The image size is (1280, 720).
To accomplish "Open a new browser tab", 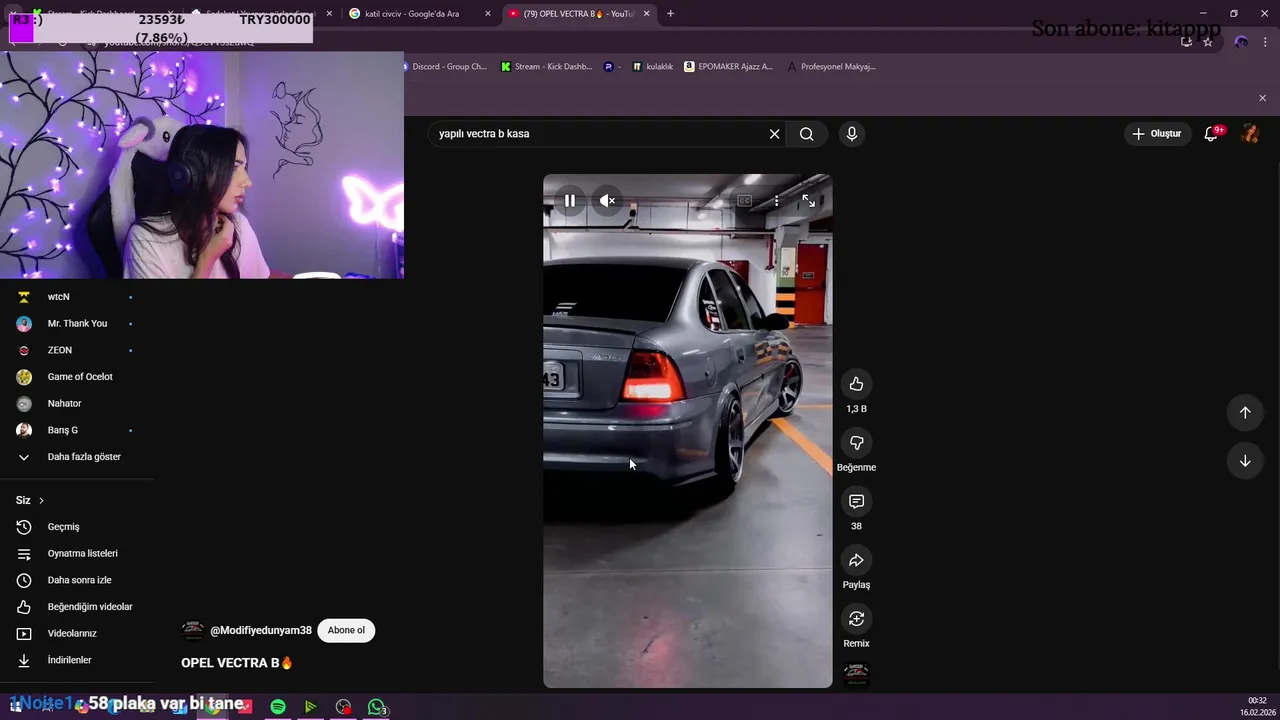I will point(670,14).
